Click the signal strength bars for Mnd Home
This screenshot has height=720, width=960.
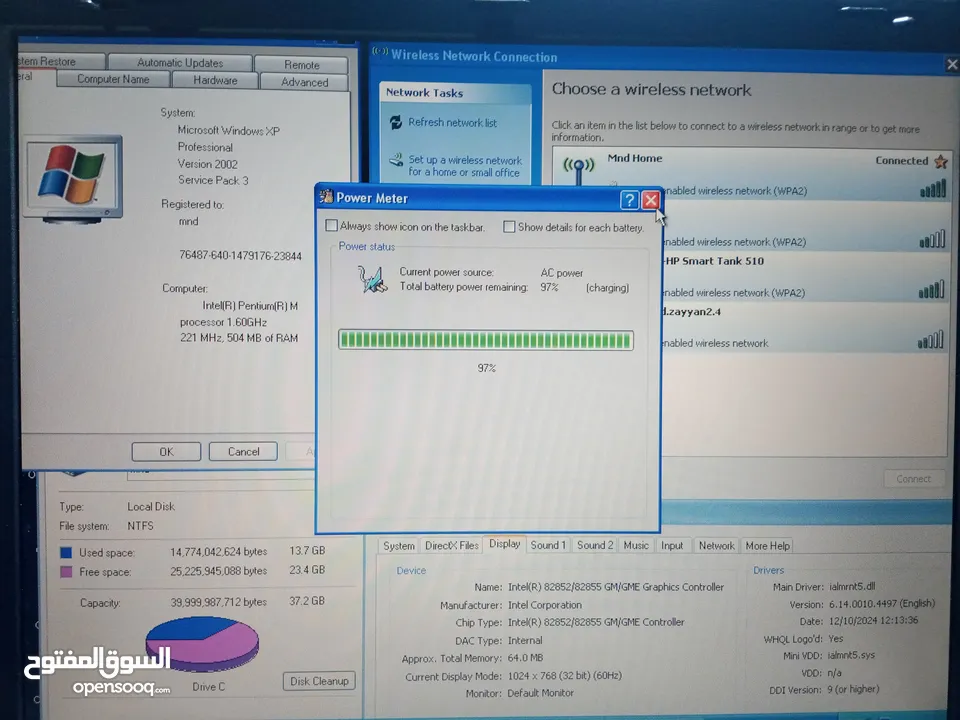[933, 189]
